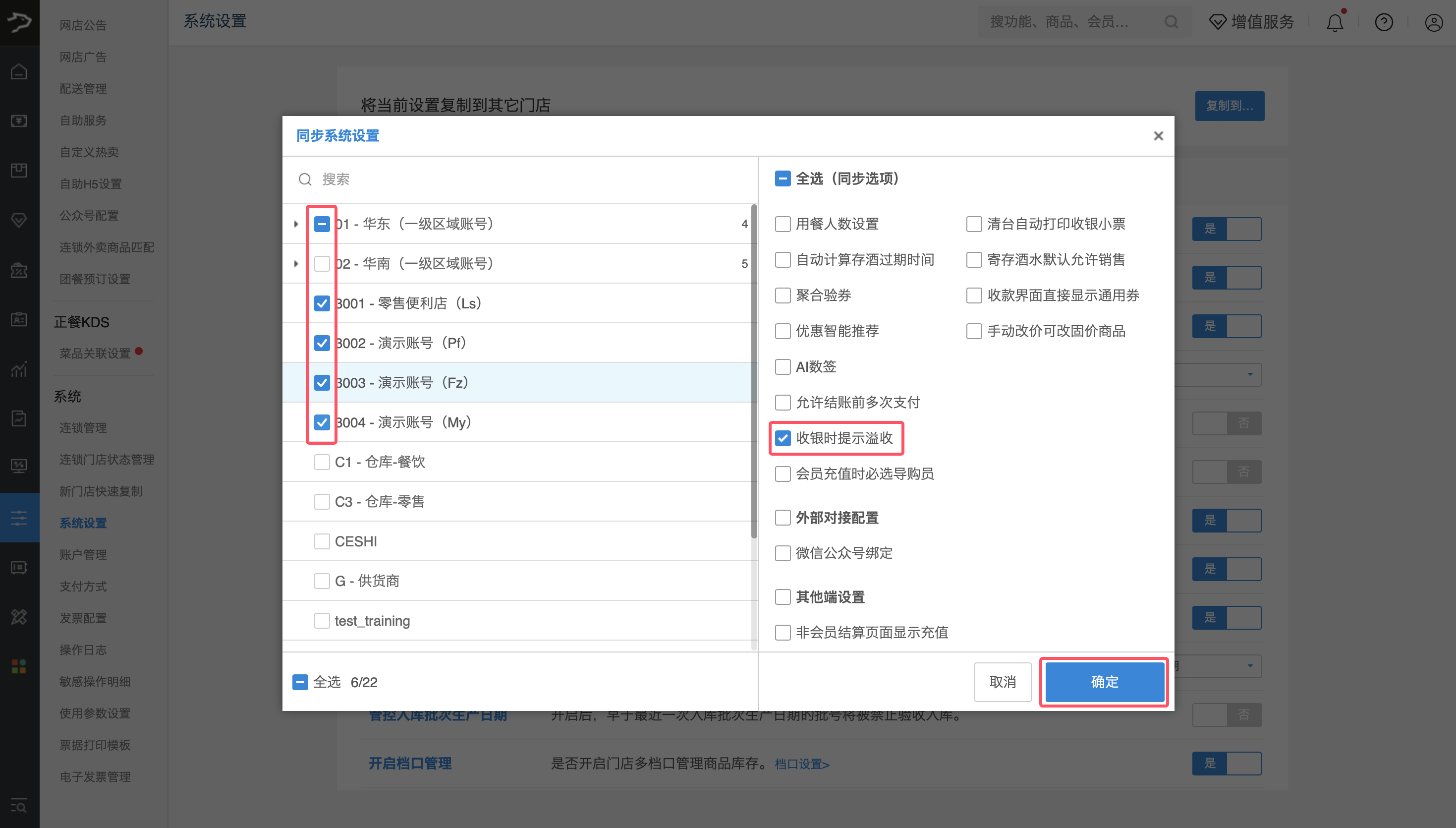This screenshot has width=1456, height=828.
Task: Check the 清台自动打印收银小票 option
Action: 973,224
